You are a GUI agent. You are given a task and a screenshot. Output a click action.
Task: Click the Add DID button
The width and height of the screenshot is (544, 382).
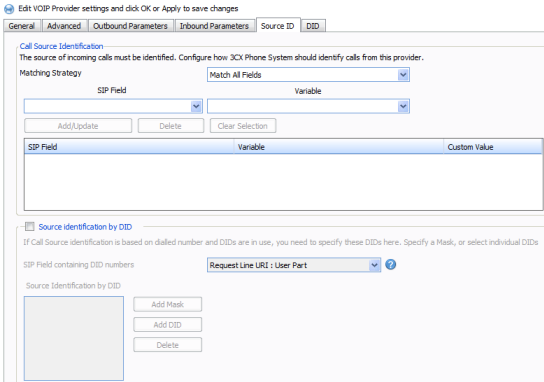[168, 325]
